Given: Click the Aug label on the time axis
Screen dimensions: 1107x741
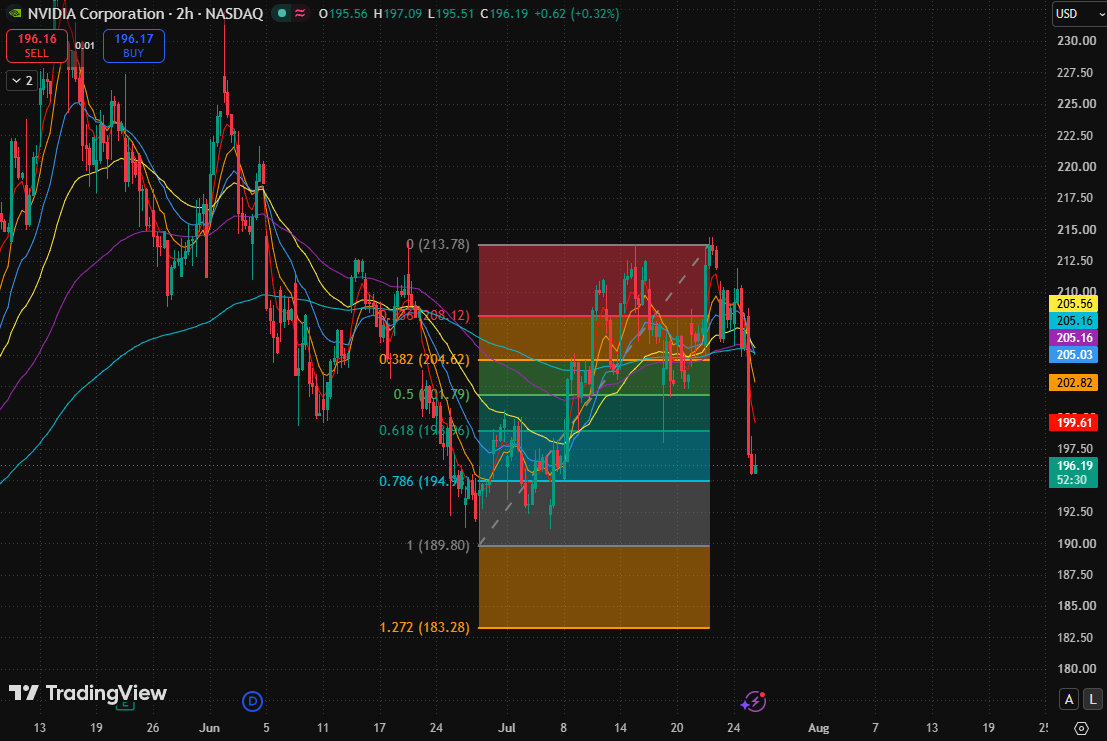Looking at the screenshot, I should click(818, 728).
